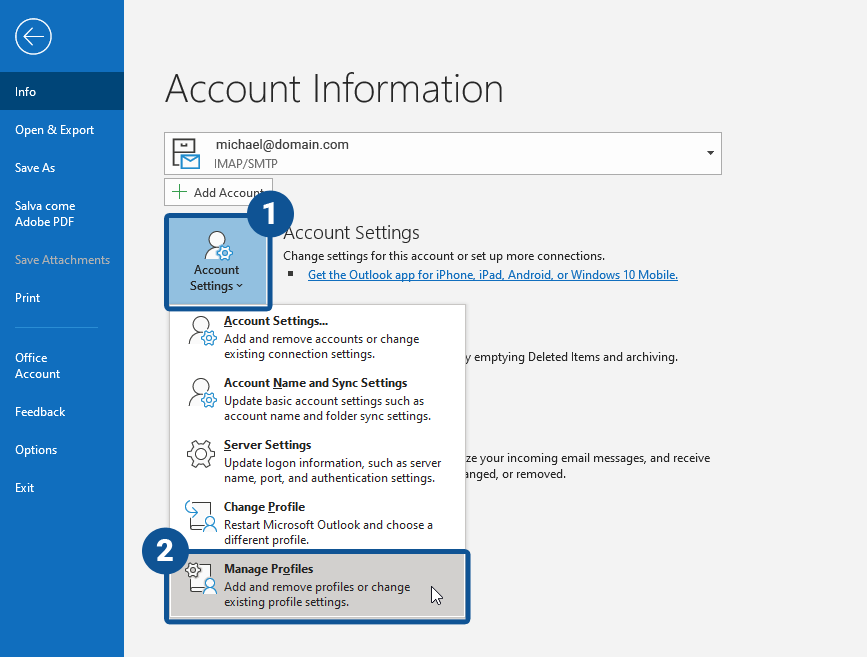Go to Open & Export

pyautogui.click(x=62, y=129)
